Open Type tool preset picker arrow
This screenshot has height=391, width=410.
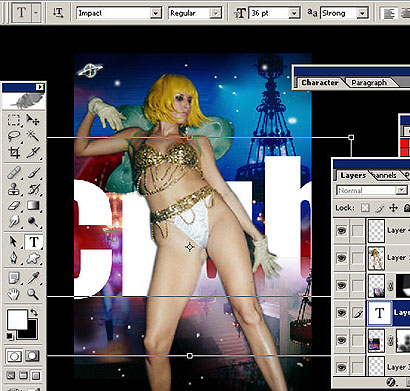click(x=36, y=13)
